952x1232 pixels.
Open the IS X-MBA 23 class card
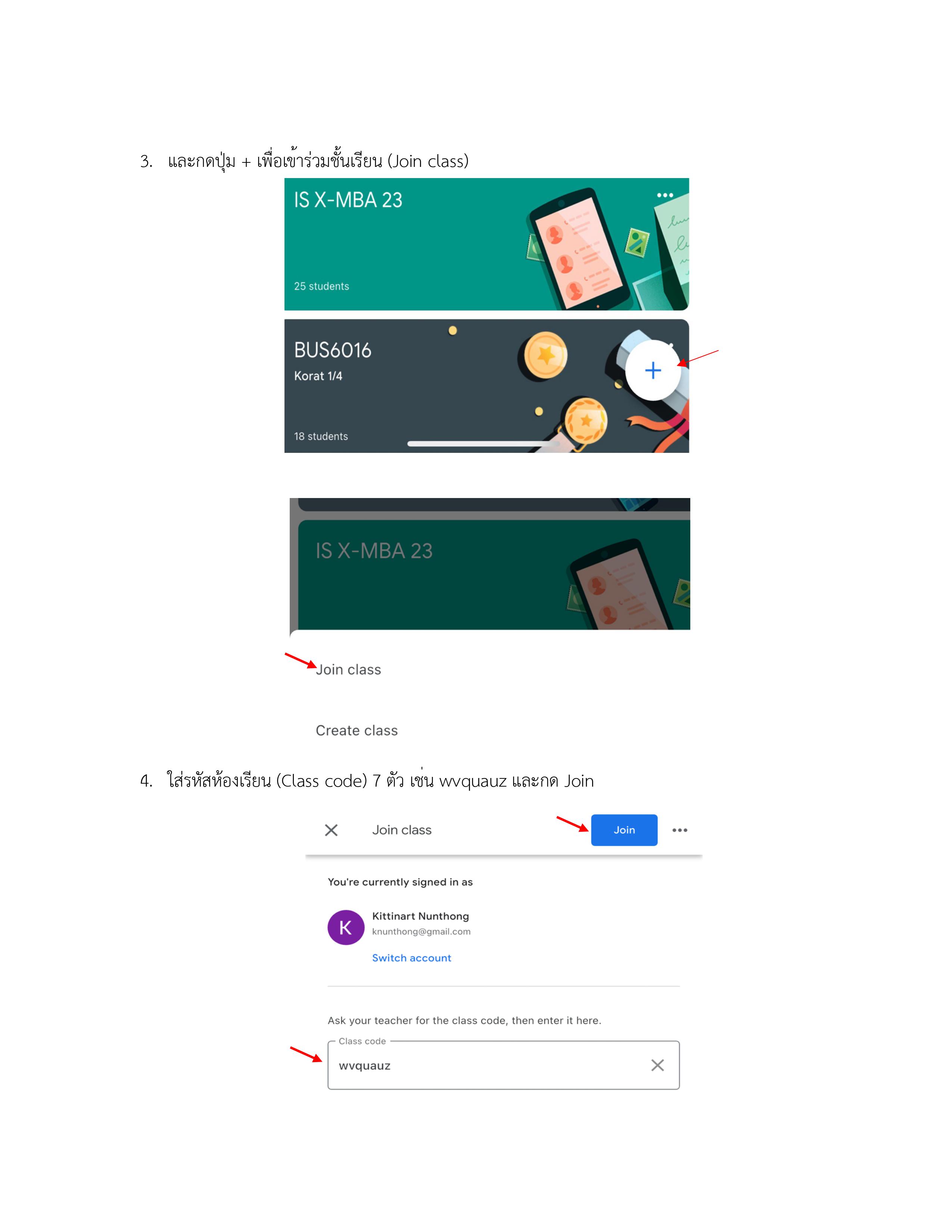pos(486,244)
